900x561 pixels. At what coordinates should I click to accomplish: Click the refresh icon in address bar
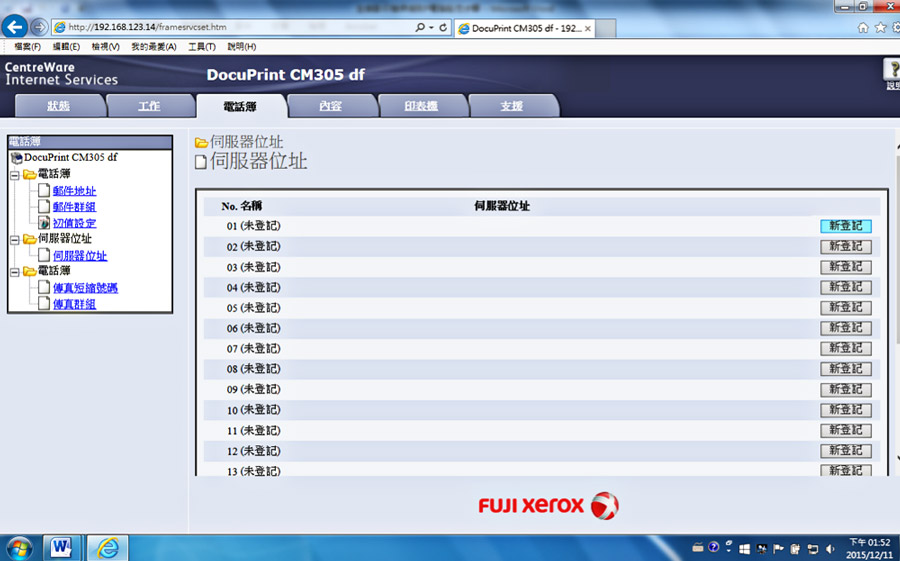(443, 27)
